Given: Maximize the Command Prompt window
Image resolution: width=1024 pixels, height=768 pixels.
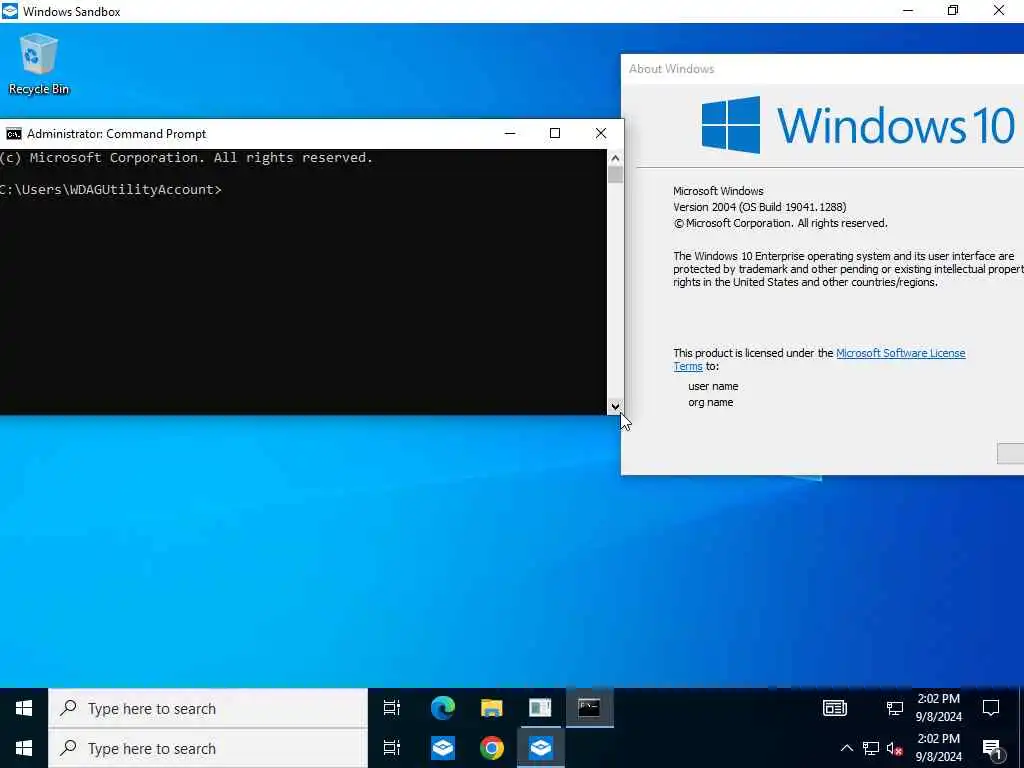Looking at the screenshot, I should point(555,133).
